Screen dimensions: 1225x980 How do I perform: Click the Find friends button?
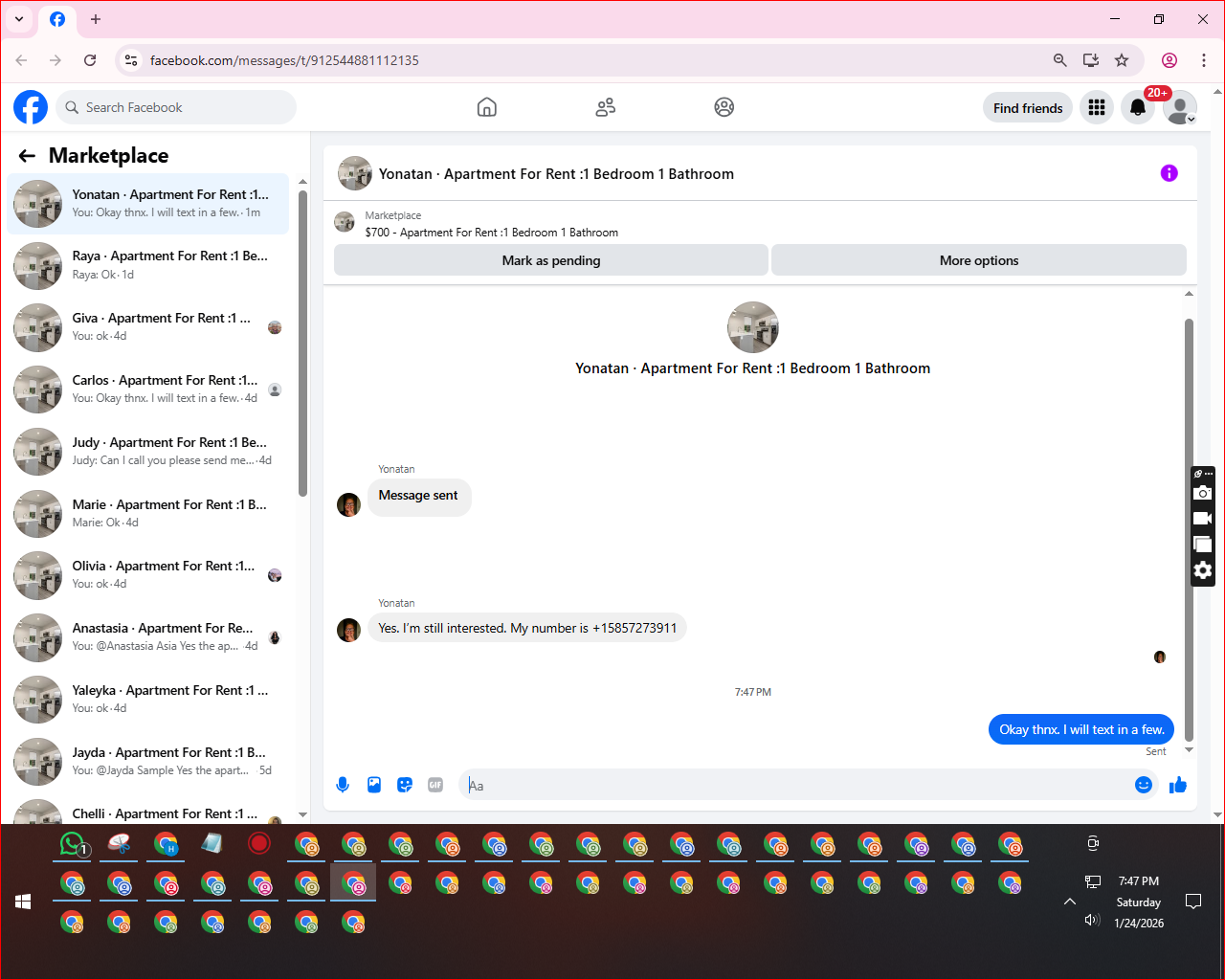click(1028, 108)
